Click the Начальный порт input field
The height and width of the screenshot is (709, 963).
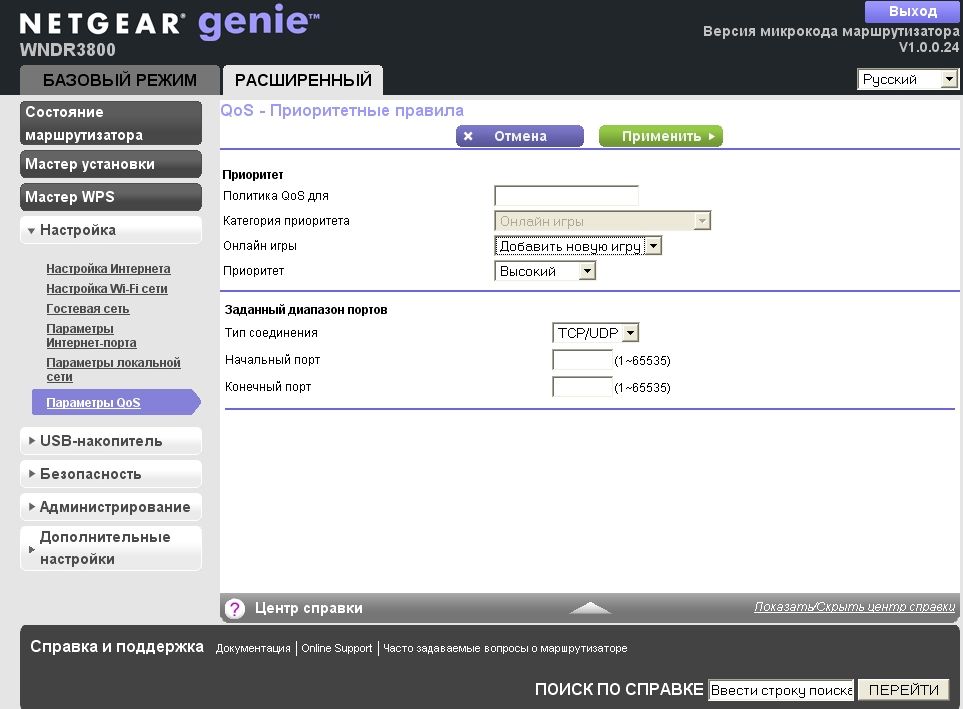click(x=582, y=360)
